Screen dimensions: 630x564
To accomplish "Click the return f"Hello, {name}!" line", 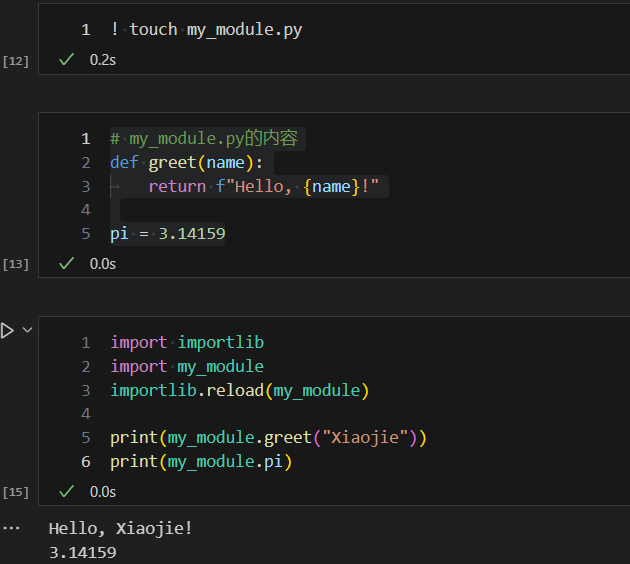I will [264, 186].
